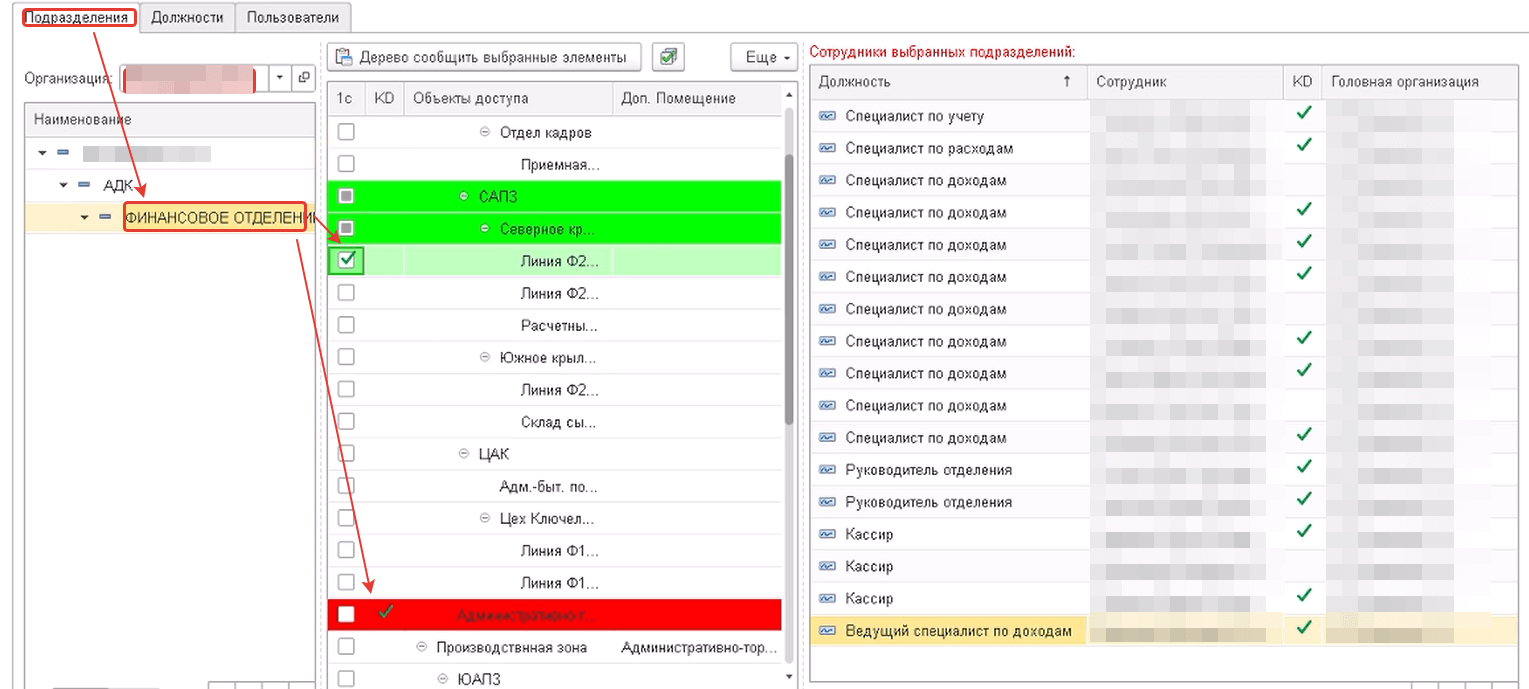Switch to the Должности tab

click(187, 17)
